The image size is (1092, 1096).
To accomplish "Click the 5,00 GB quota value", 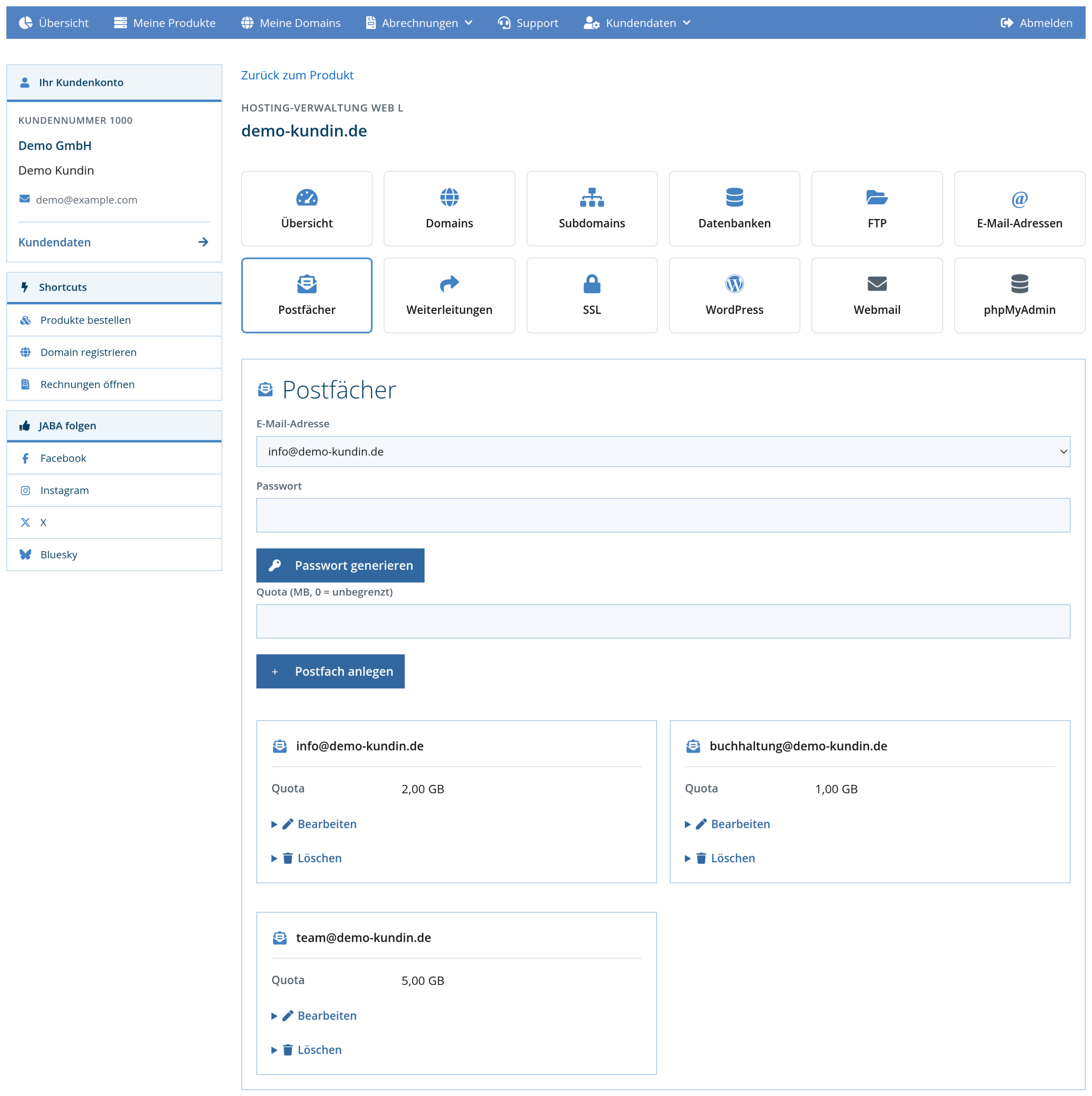I will pos(423,980).
